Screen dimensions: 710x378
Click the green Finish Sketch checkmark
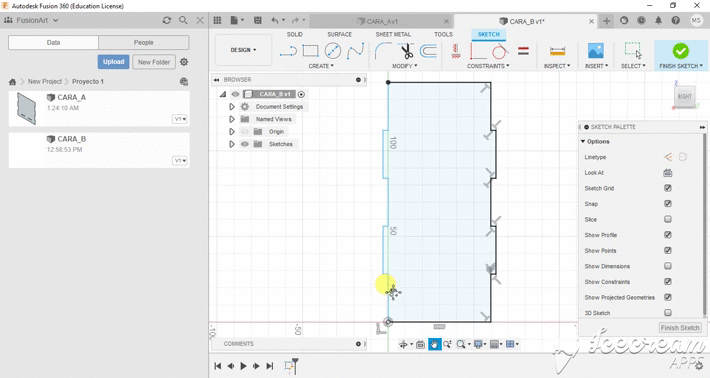(681, 51)
